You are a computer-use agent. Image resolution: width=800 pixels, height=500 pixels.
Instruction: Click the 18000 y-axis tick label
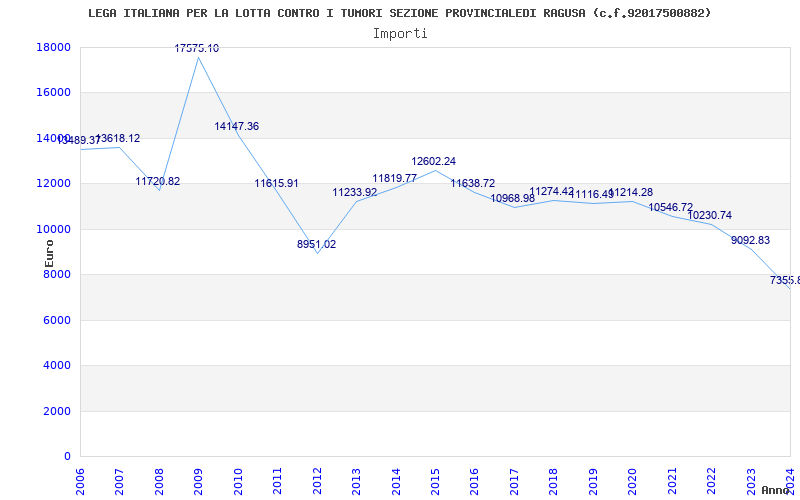point(52,47)
